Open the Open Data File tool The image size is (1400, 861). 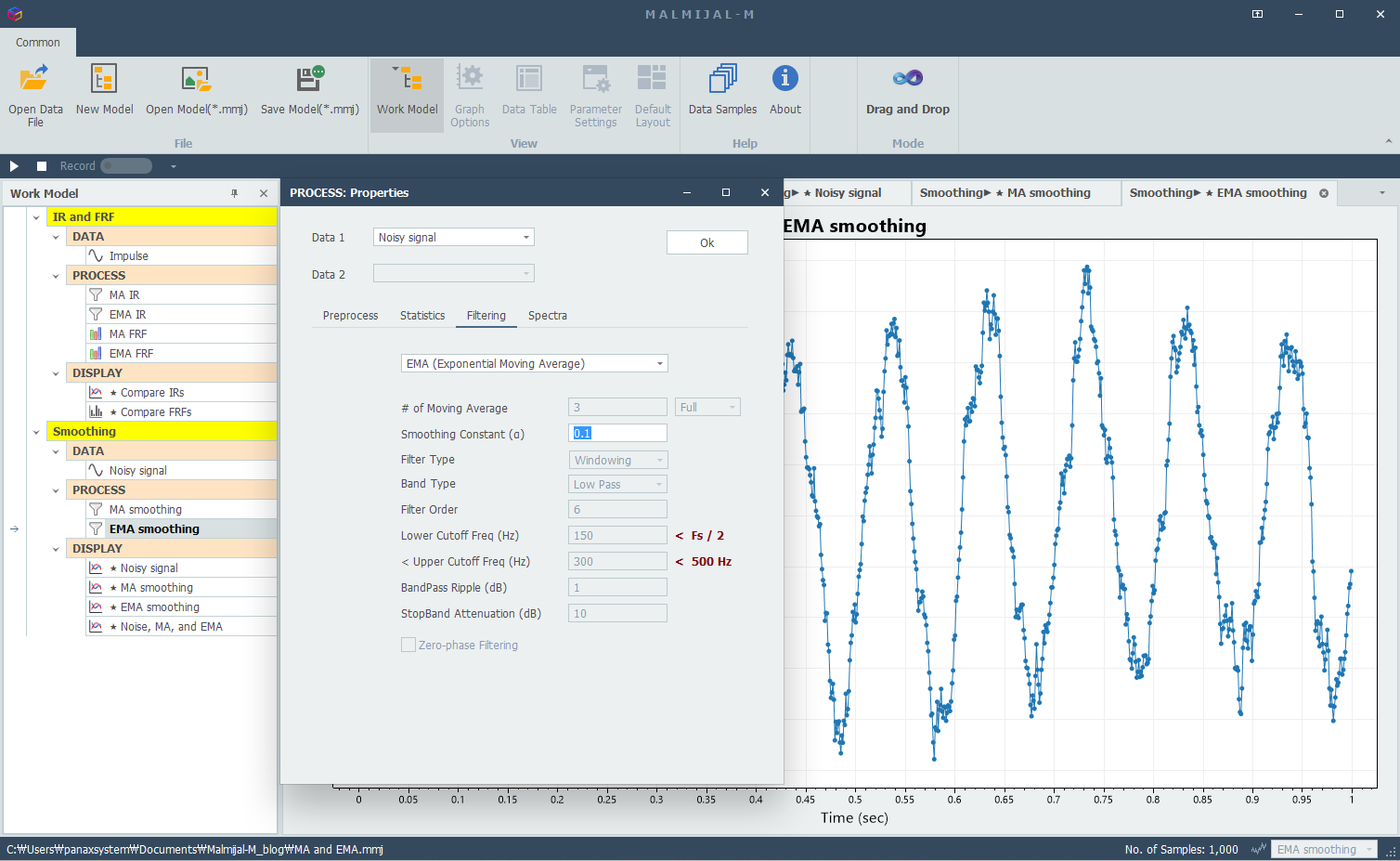point(35,95)
